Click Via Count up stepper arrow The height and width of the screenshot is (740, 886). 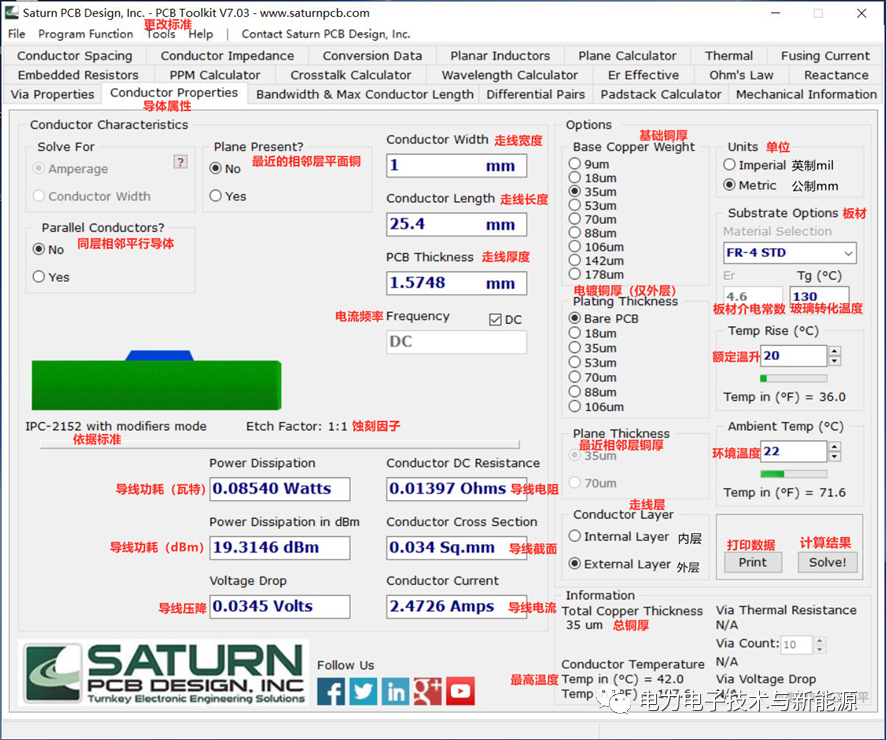[x=819, y=640]
